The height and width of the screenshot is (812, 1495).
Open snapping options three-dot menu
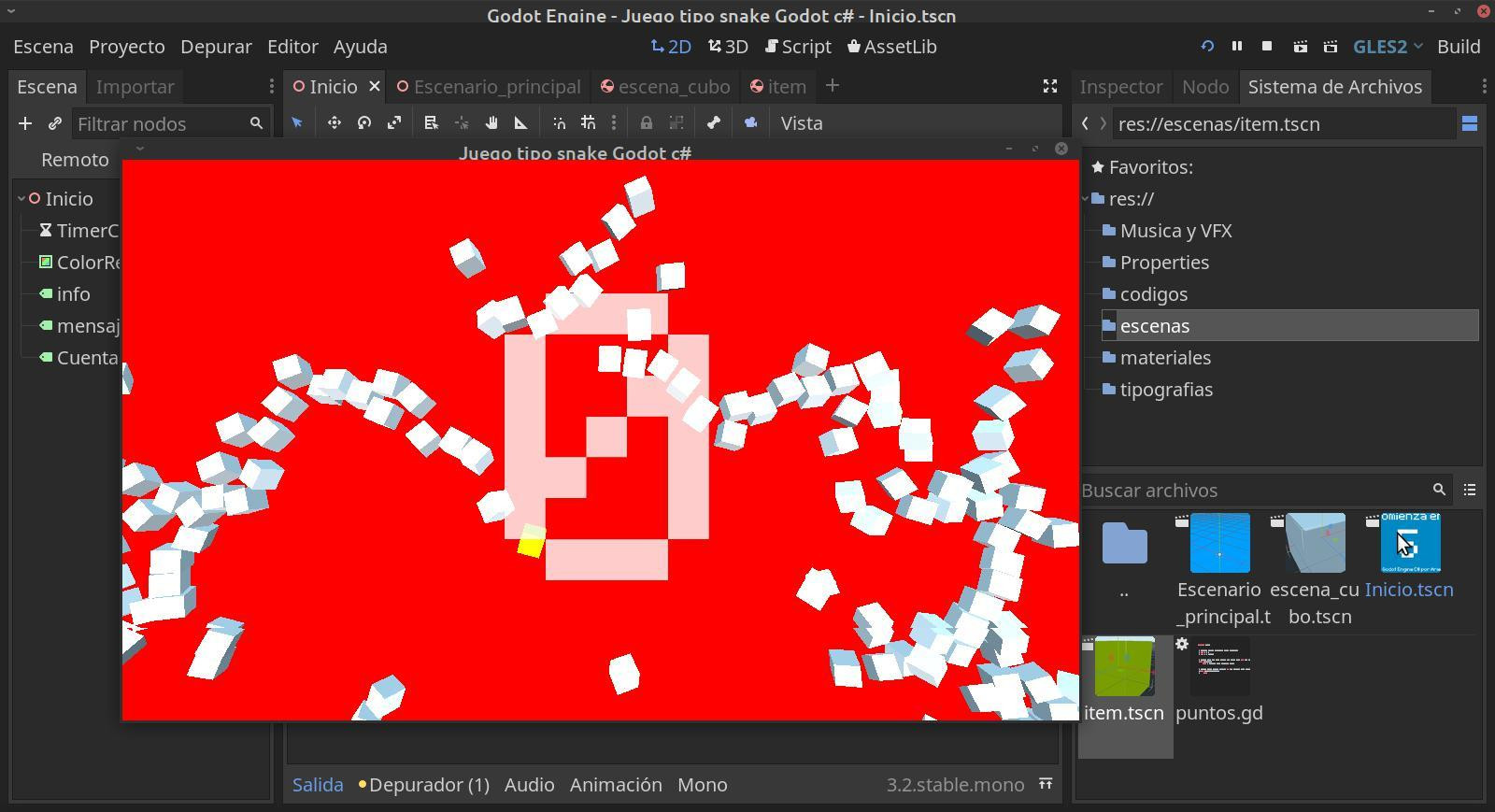point(614,123)
